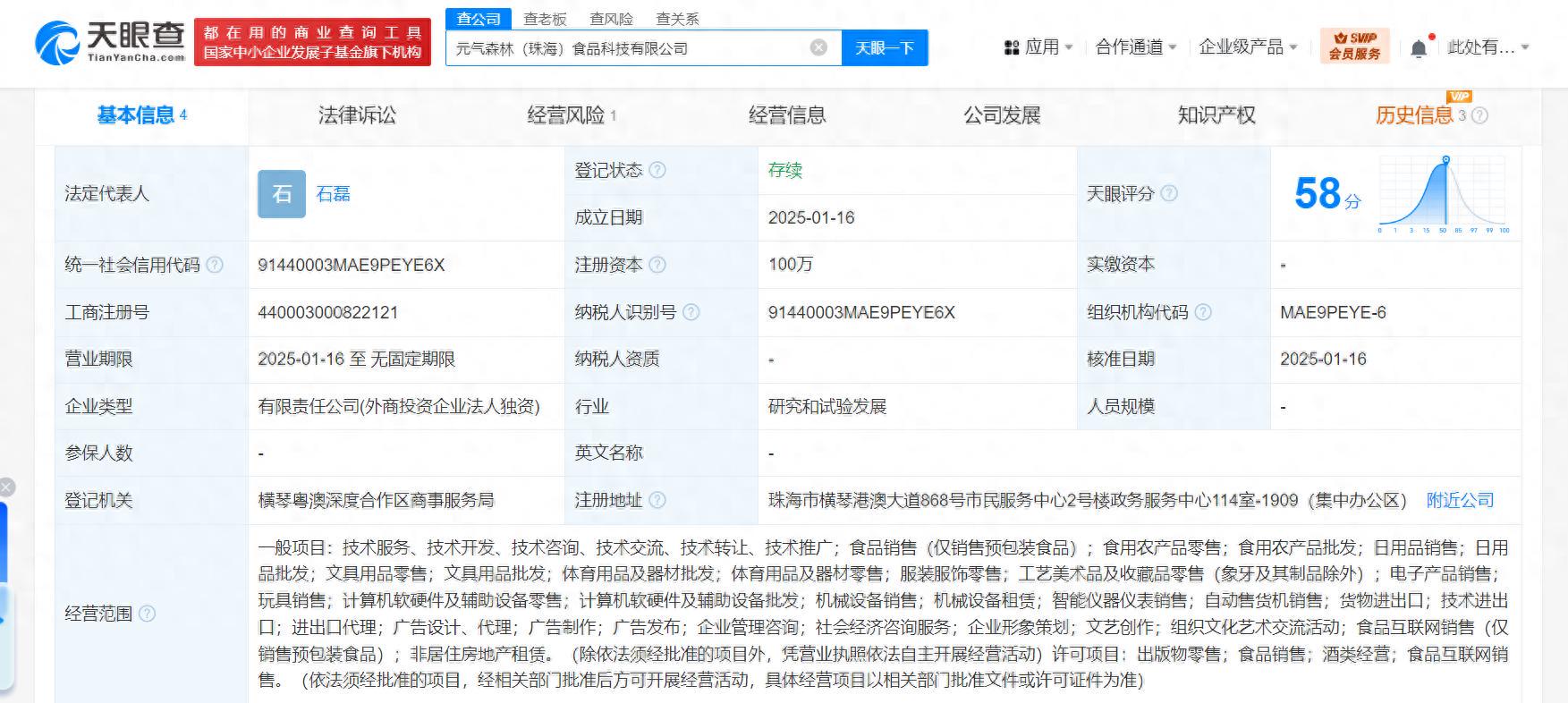Select credit code 91440003MAE9PEYE6X under 统一社会信用代码
1568x703 pixels.
coord(351,265)
